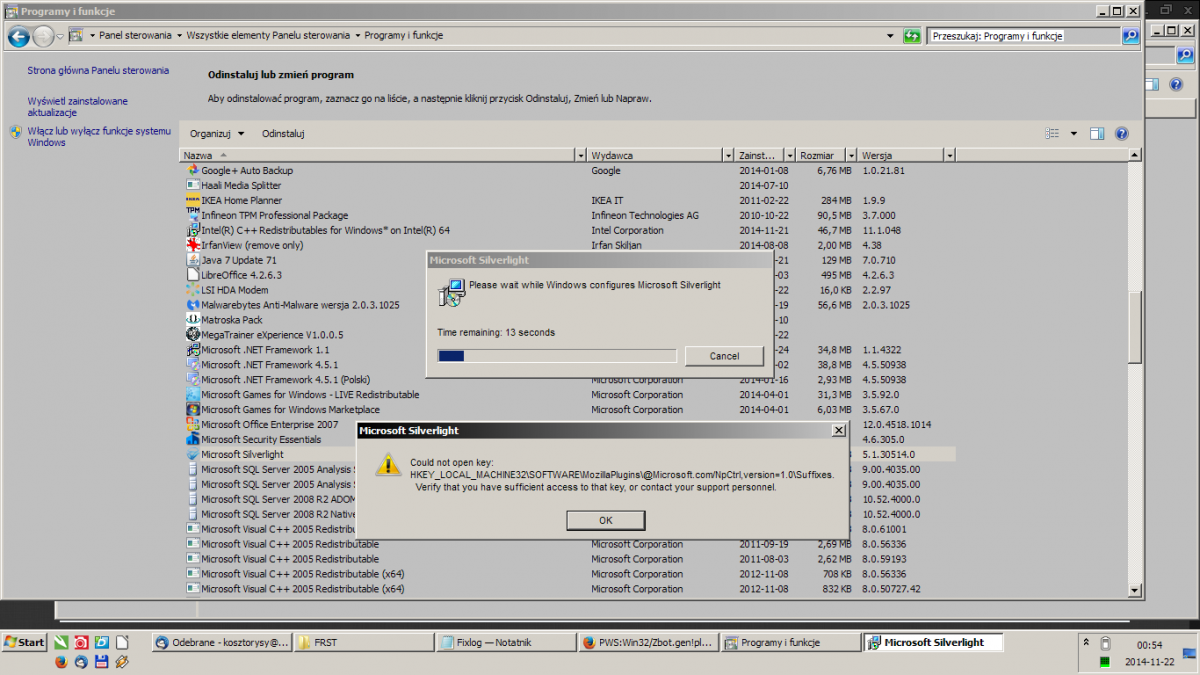Open Wyświetl zainstalowane aktualizacje link
Image resolution: width=1200 pixels, height=675 pixels.
(78, 107)
